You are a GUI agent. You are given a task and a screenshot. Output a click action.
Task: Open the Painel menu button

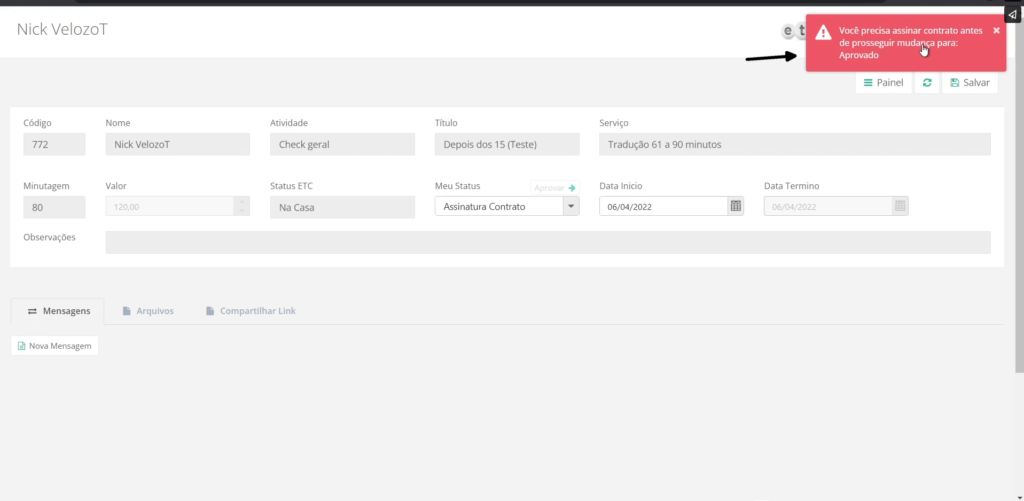pos(883,83)
